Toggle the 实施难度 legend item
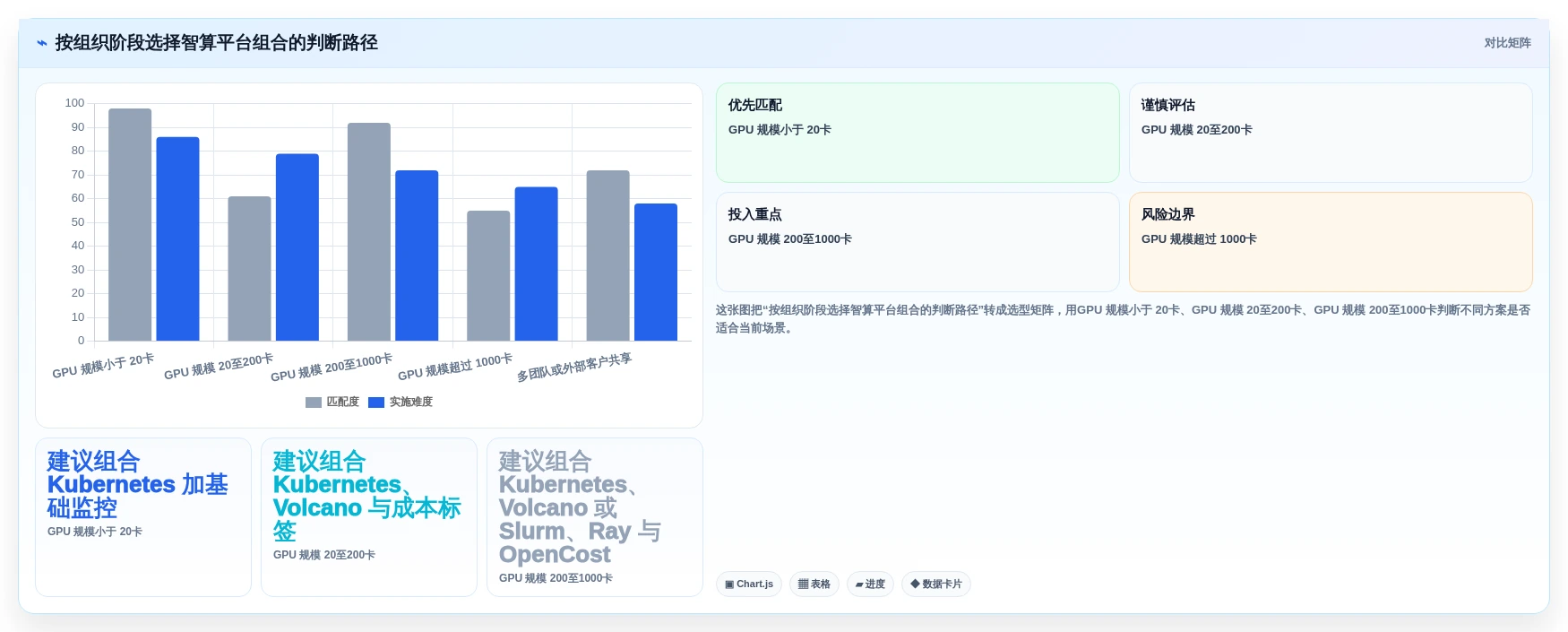 click(x=401, y=402)
